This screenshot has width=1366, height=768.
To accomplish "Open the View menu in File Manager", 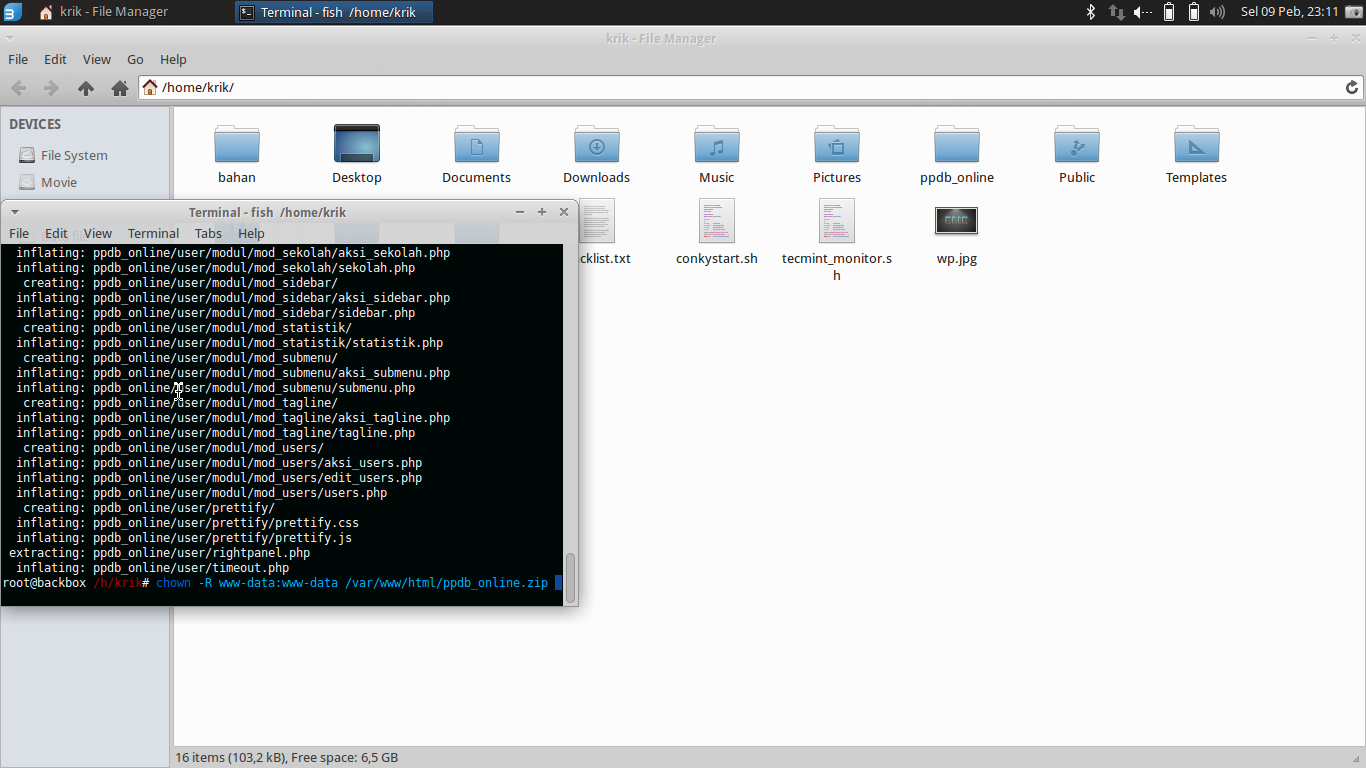I will click(x=97, y=60).
